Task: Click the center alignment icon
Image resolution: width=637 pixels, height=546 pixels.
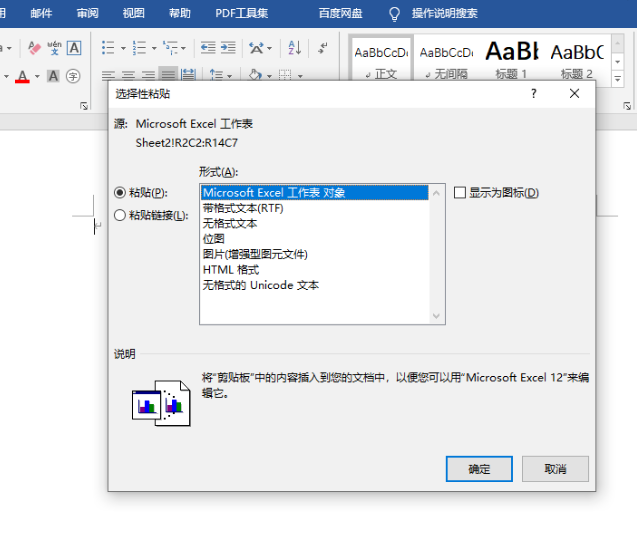Action: click(x=128, y=76)
